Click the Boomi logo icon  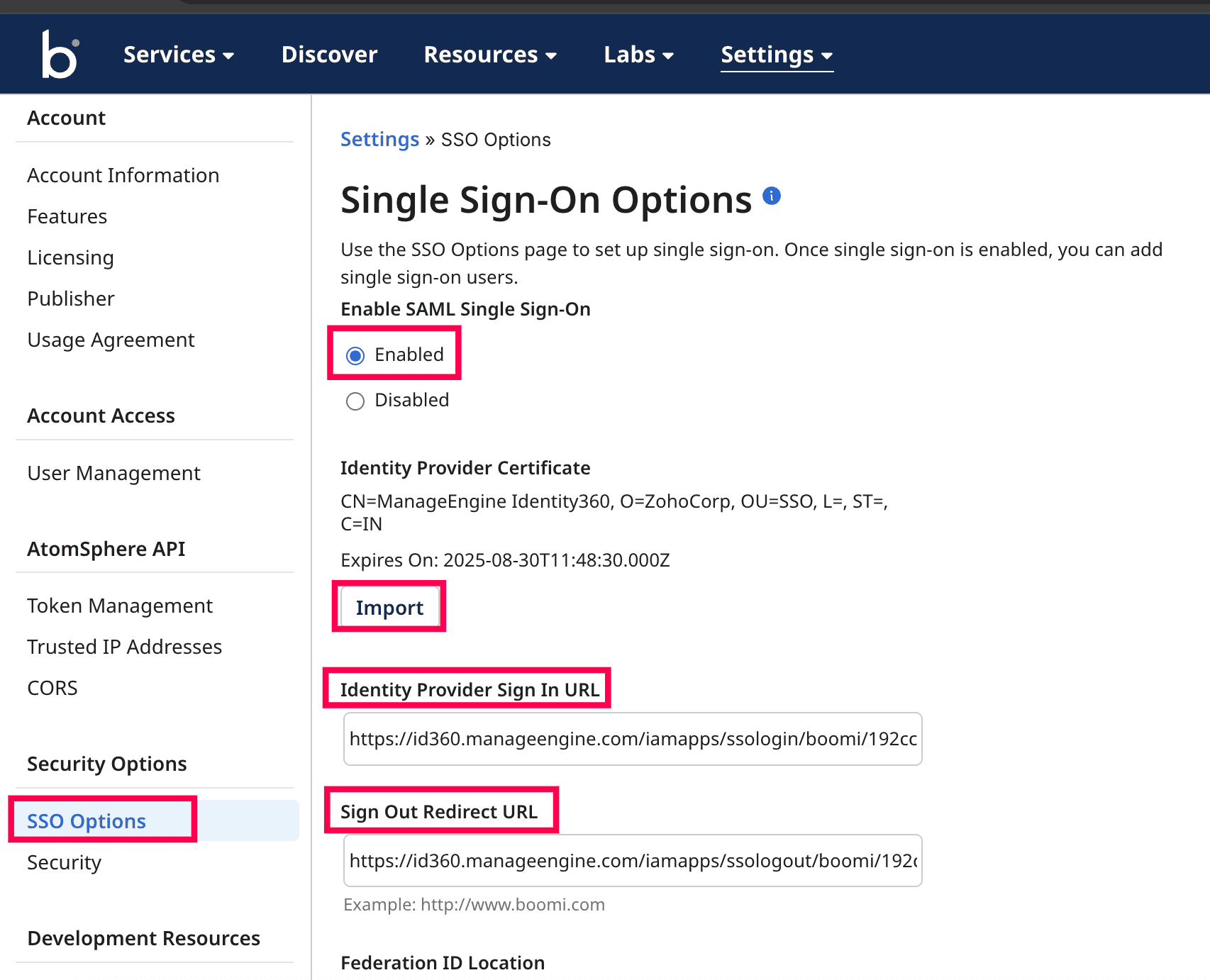point(59,53)
